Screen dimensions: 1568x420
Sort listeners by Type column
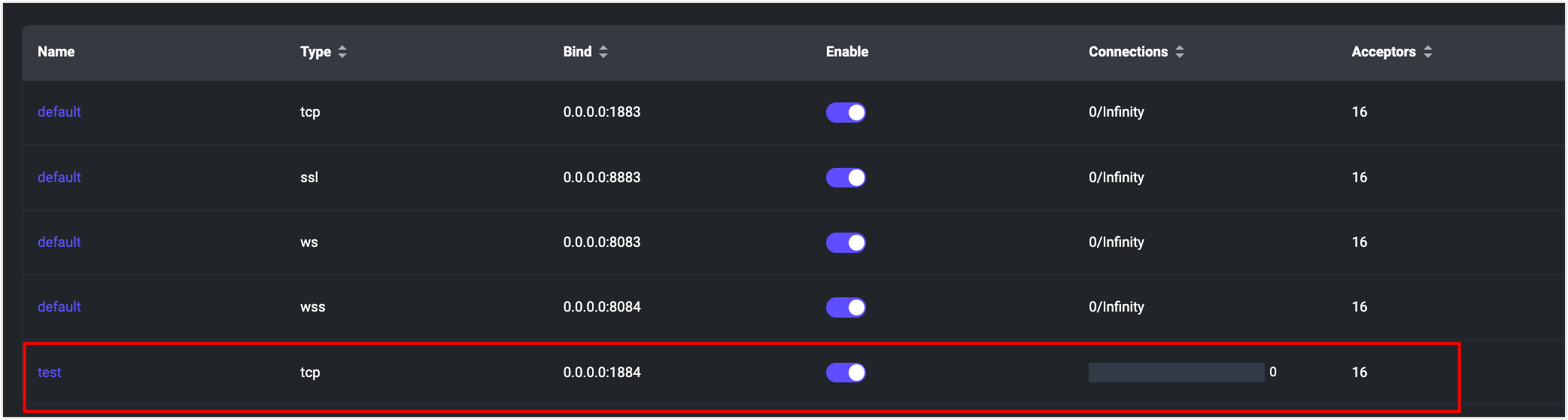(x=342, y=52)
